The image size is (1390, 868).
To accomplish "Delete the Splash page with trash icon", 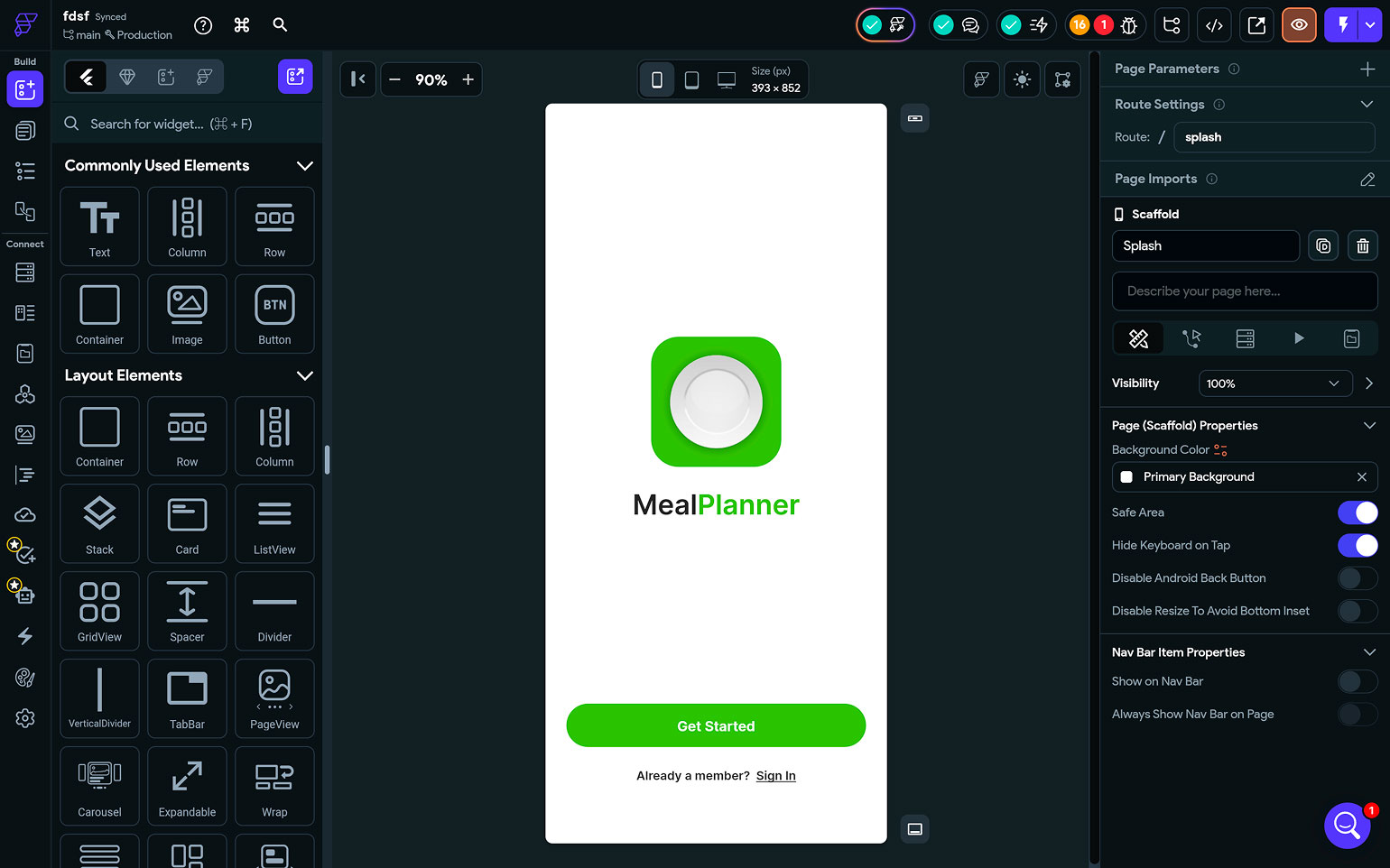I will [1362, 246].
